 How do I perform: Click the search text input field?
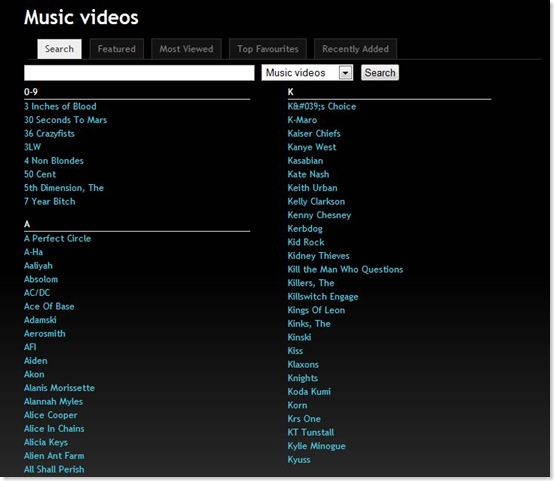coord(139,73)
